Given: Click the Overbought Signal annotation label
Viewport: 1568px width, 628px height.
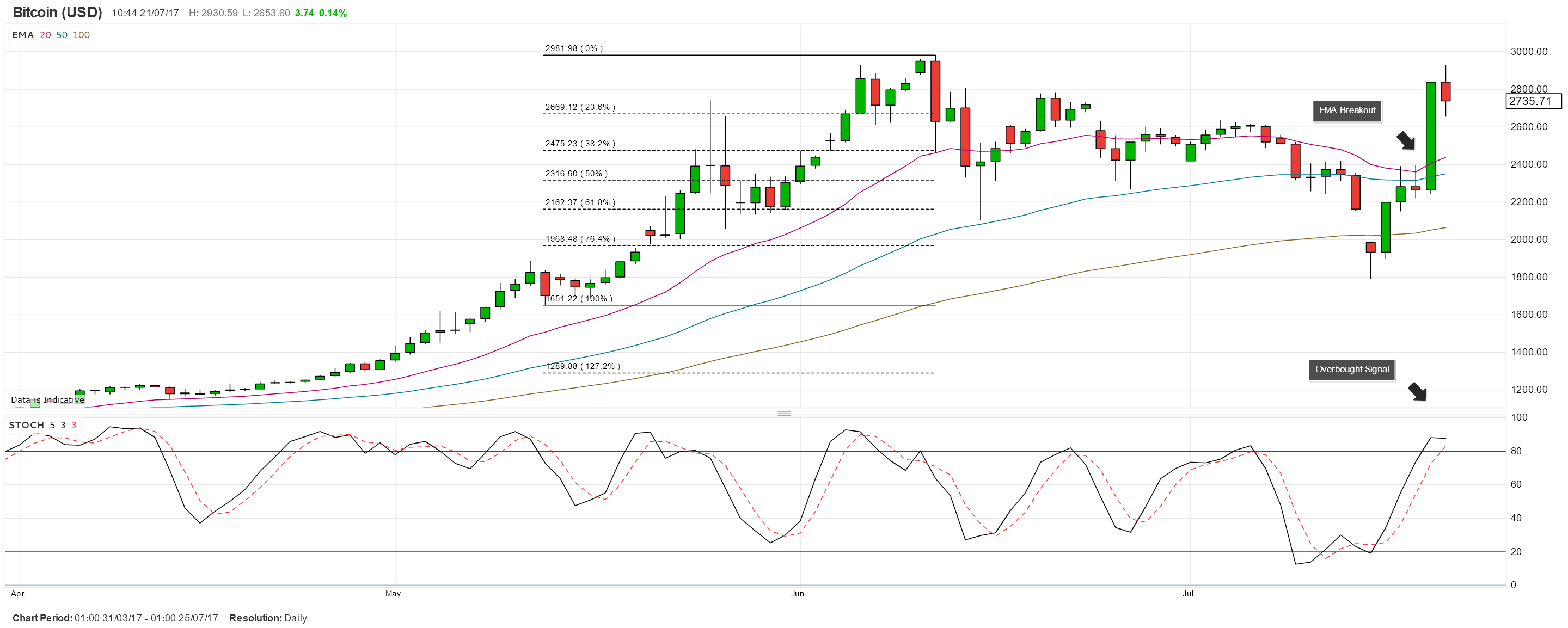Looking at the screenshot, I should tap(1352, 370).
